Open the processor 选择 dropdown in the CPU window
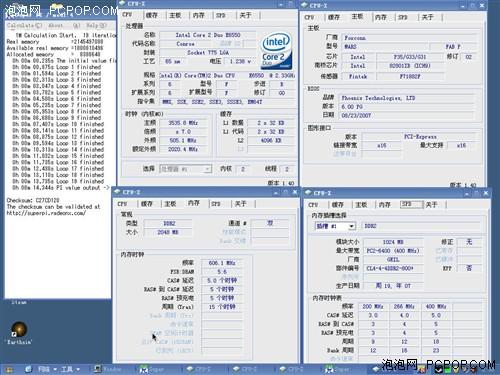Screen dimensions: 500x375 207,169
